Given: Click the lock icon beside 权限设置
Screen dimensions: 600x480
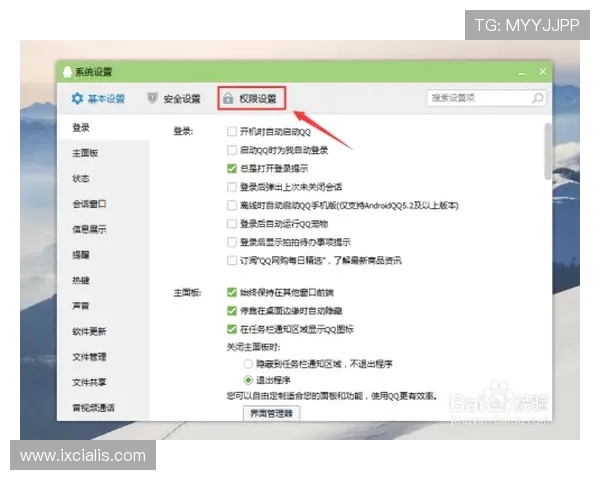Looking at the screenshot, I should (x=228, y=98).
